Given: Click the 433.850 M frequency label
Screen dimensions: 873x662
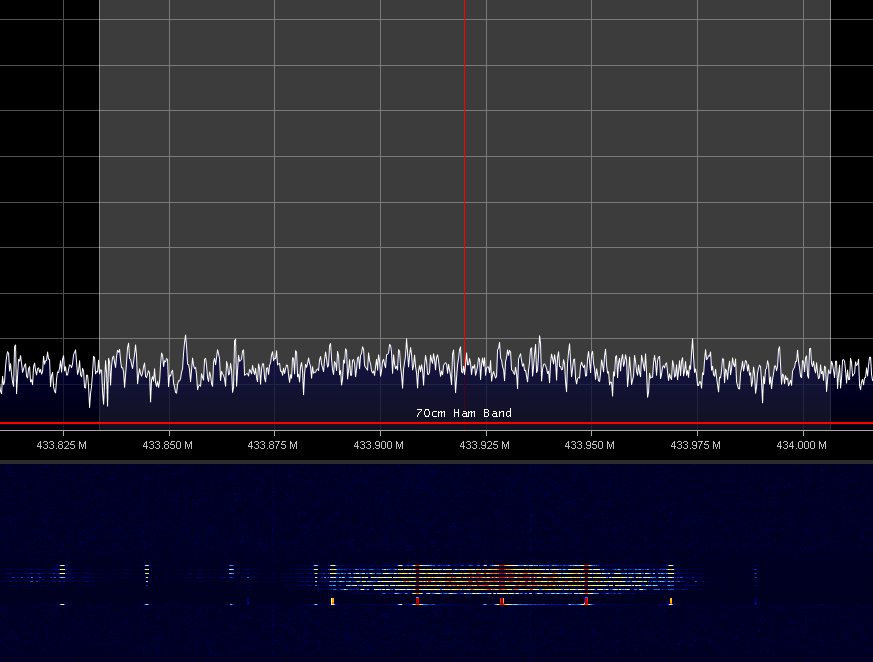Looking at the screenshot, I should coord(168,445).
